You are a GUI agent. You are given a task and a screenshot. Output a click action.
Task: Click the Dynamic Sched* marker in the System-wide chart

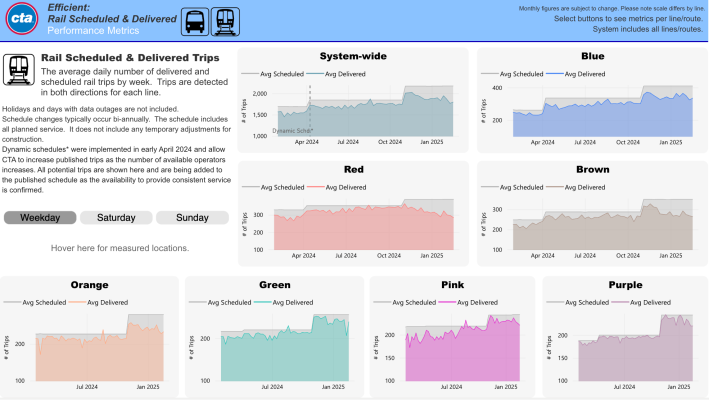click(x=292, y=131)
